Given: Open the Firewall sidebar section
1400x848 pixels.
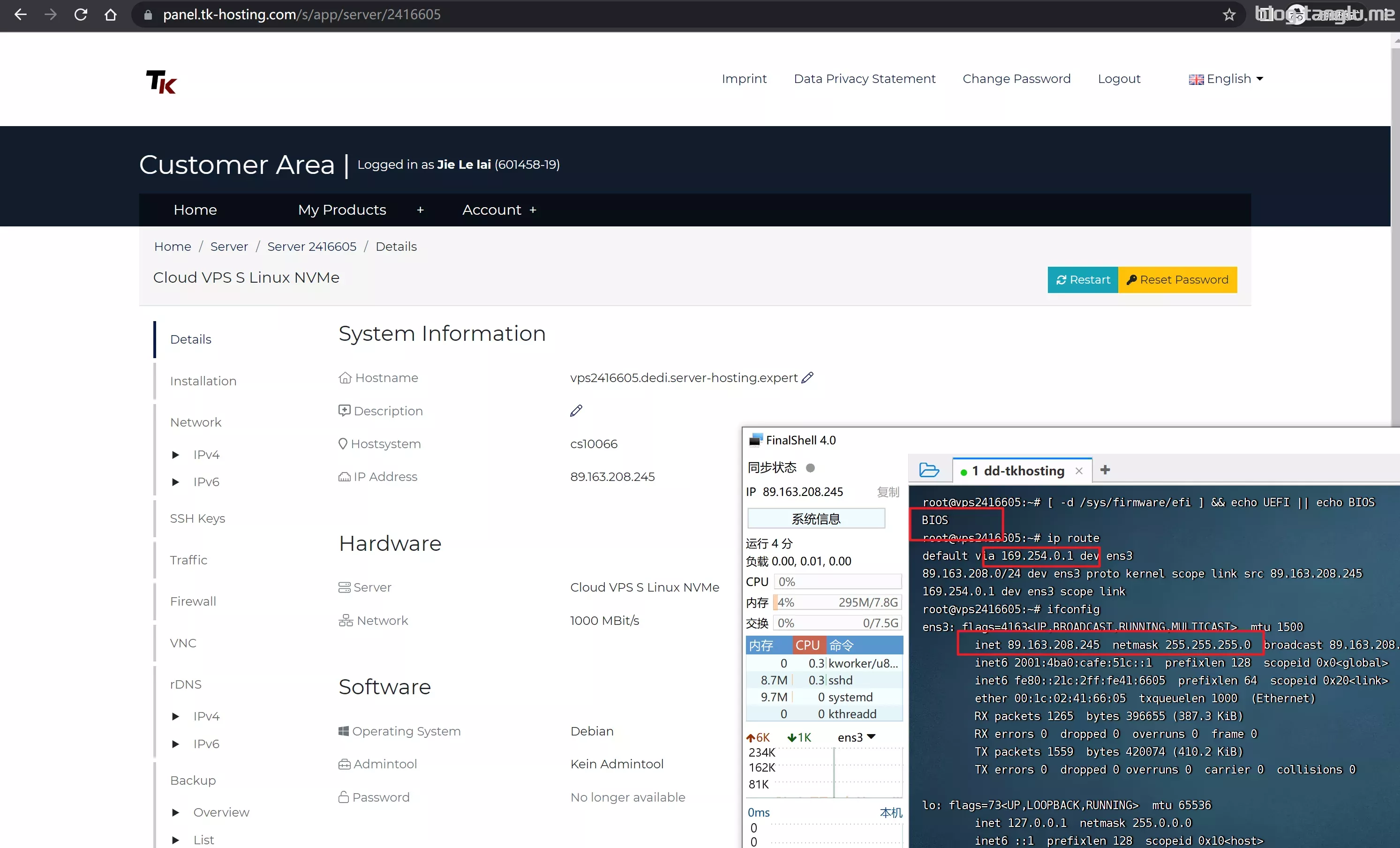Looking at the screenshot, I should tap(193, 601).
